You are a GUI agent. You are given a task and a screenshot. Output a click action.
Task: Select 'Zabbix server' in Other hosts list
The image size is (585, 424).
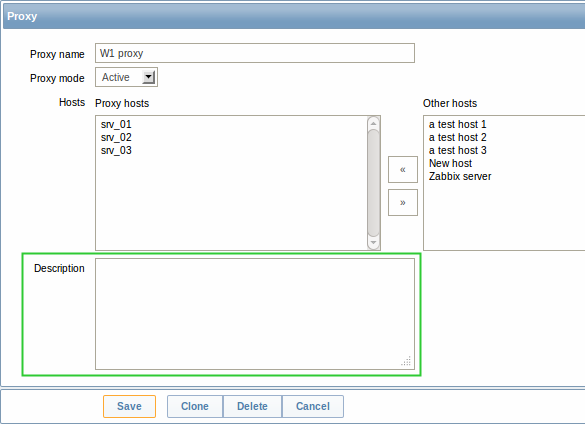pyautogui.click(x=460, y=177)
